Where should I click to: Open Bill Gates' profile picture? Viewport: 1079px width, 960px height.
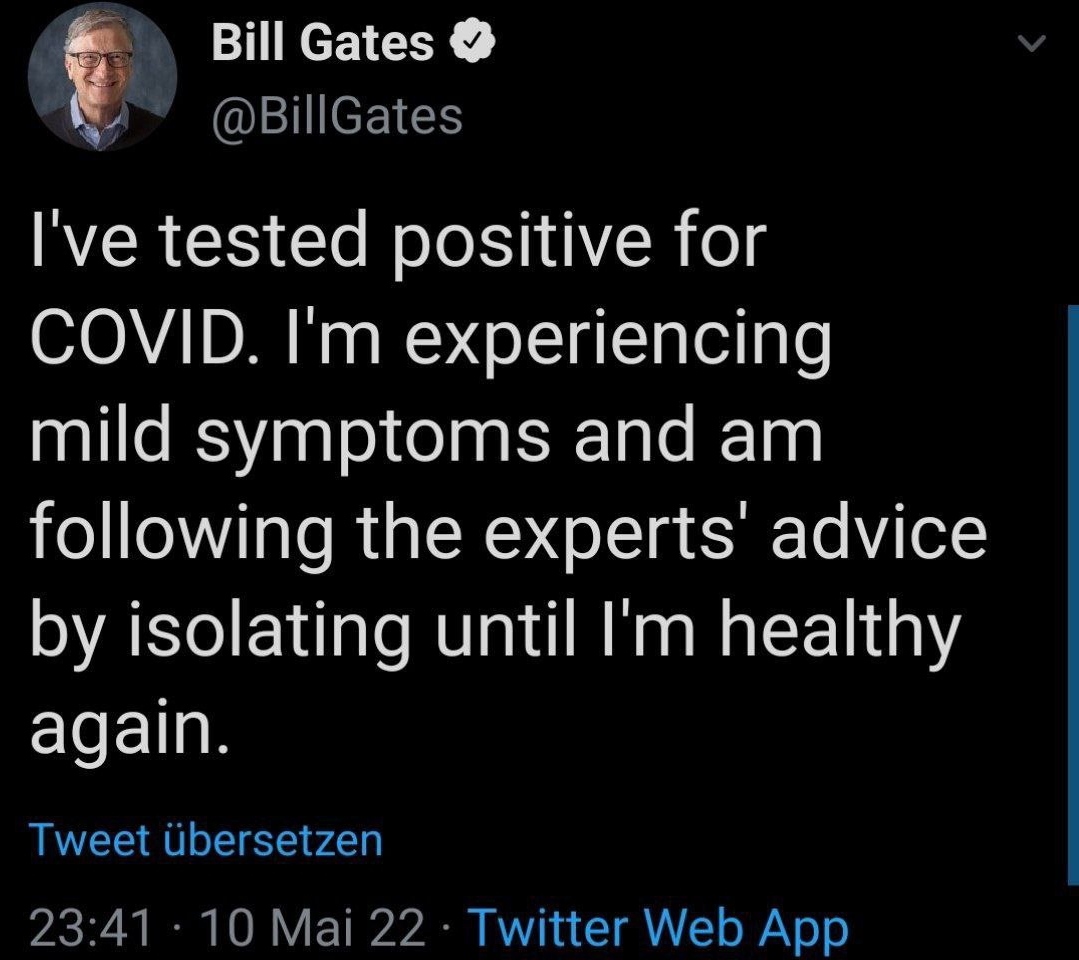[x=102, y=76]
